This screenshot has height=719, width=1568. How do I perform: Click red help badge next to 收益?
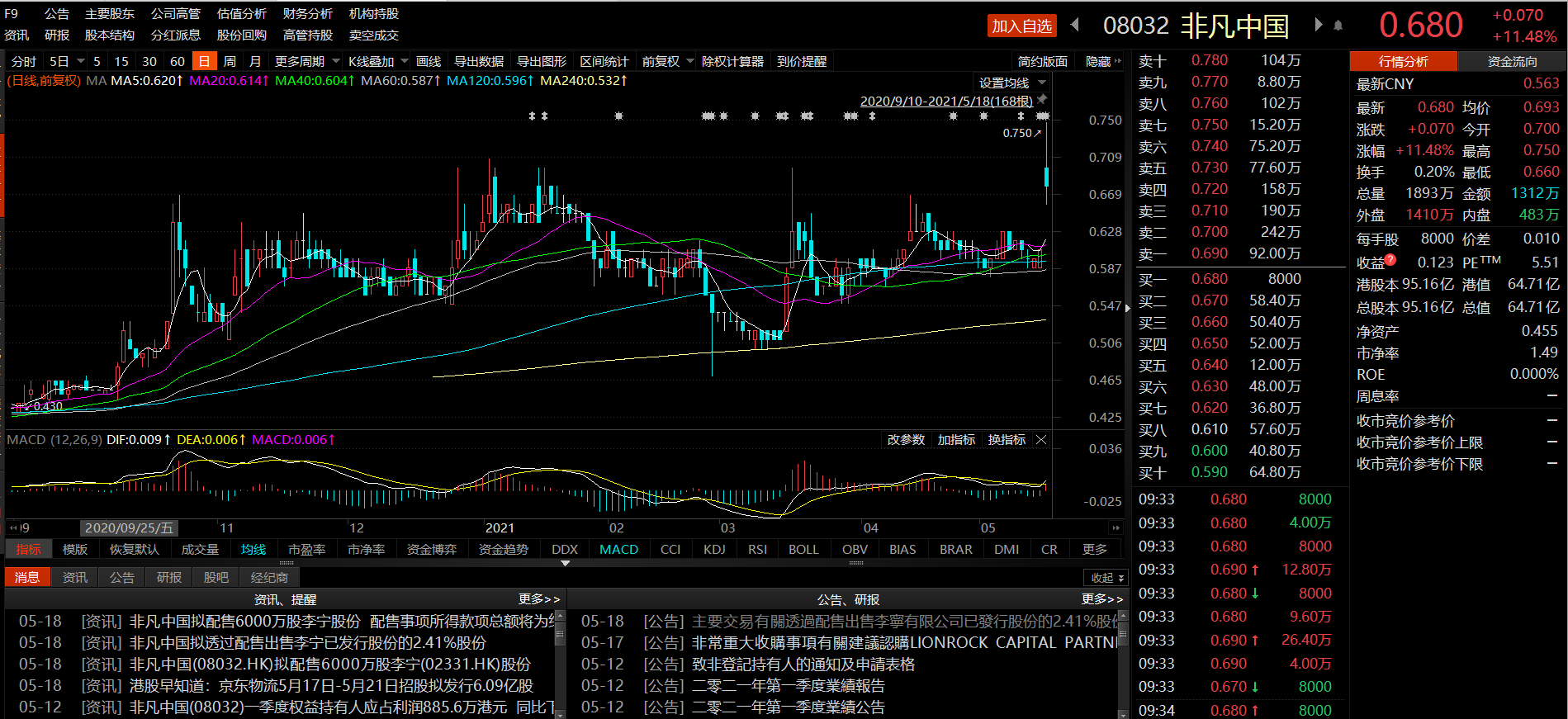pyautogui.click(x=1390, y=260)
